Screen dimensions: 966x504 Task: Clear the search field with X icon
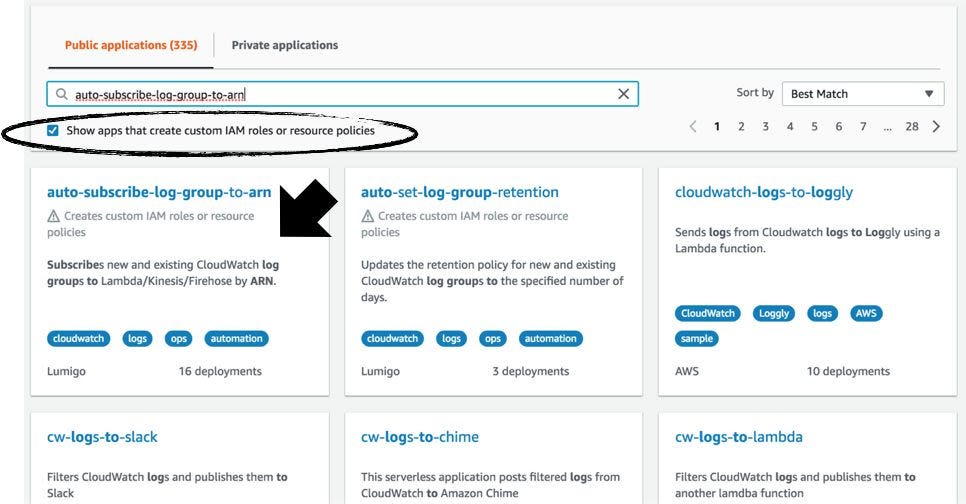[x=623, y=94]
